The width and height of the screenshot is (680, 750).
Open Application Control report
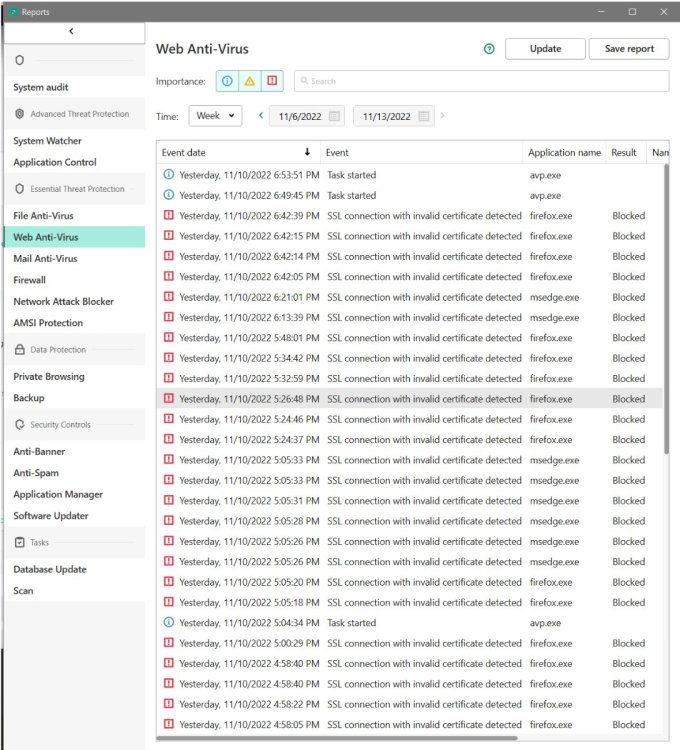55,162
